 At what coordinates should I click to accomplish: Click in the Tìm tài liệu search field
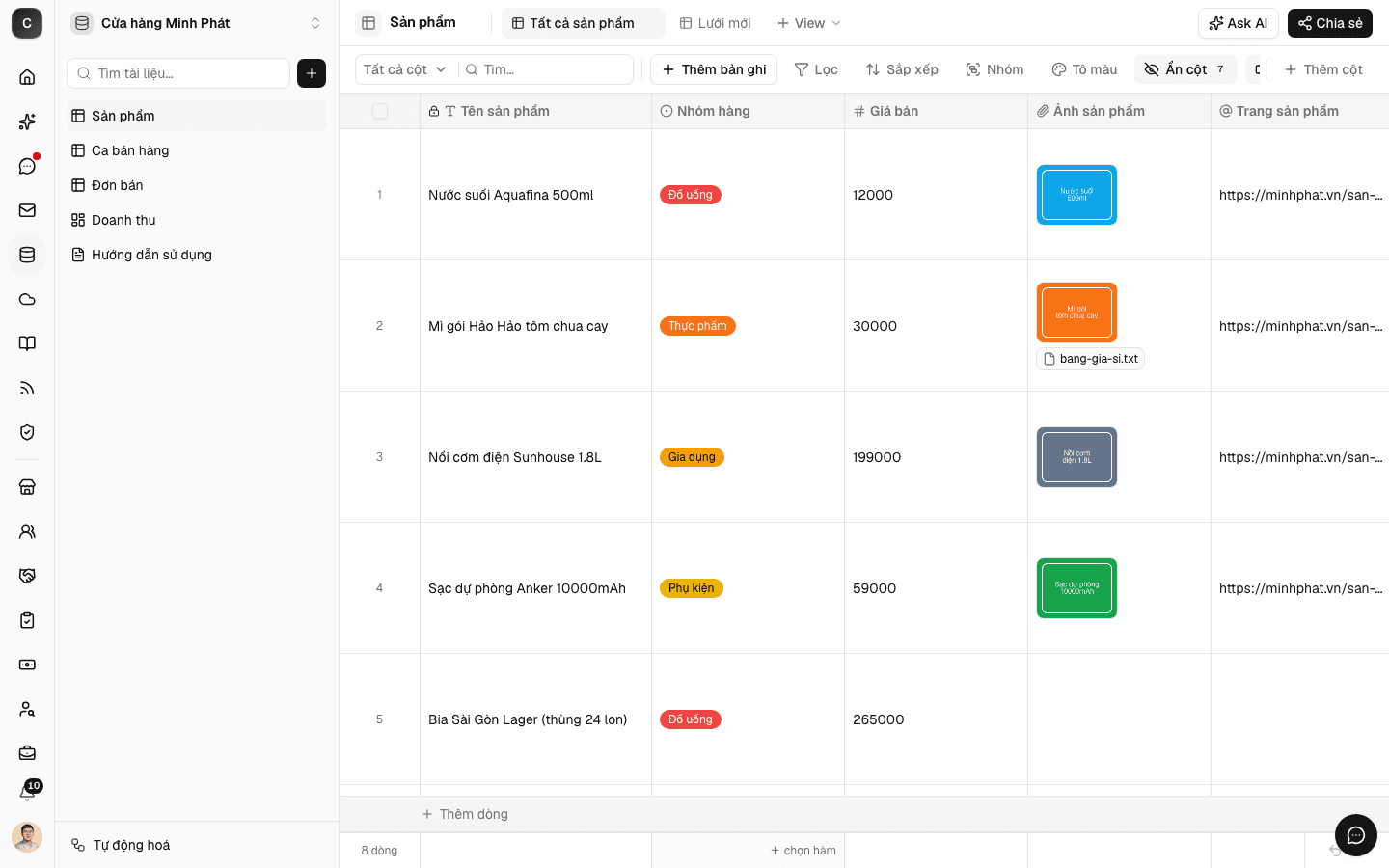point(178,73)
